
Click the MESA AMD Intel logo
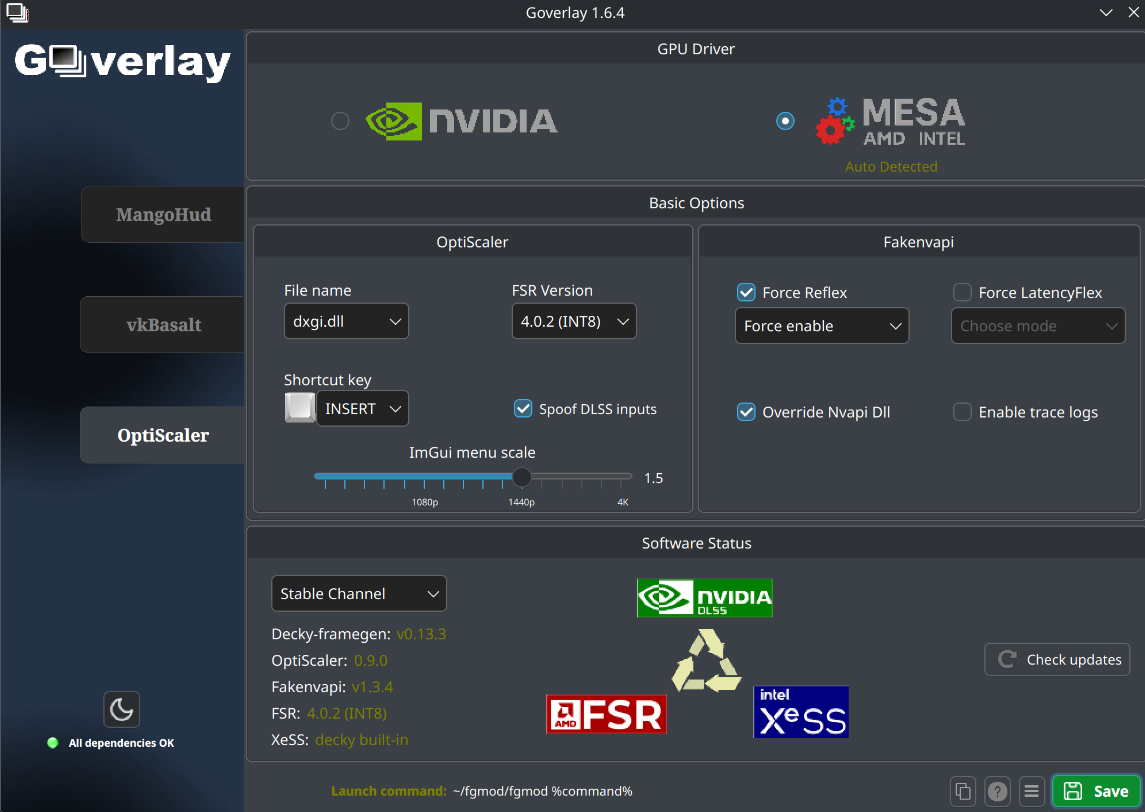point(890,122)
